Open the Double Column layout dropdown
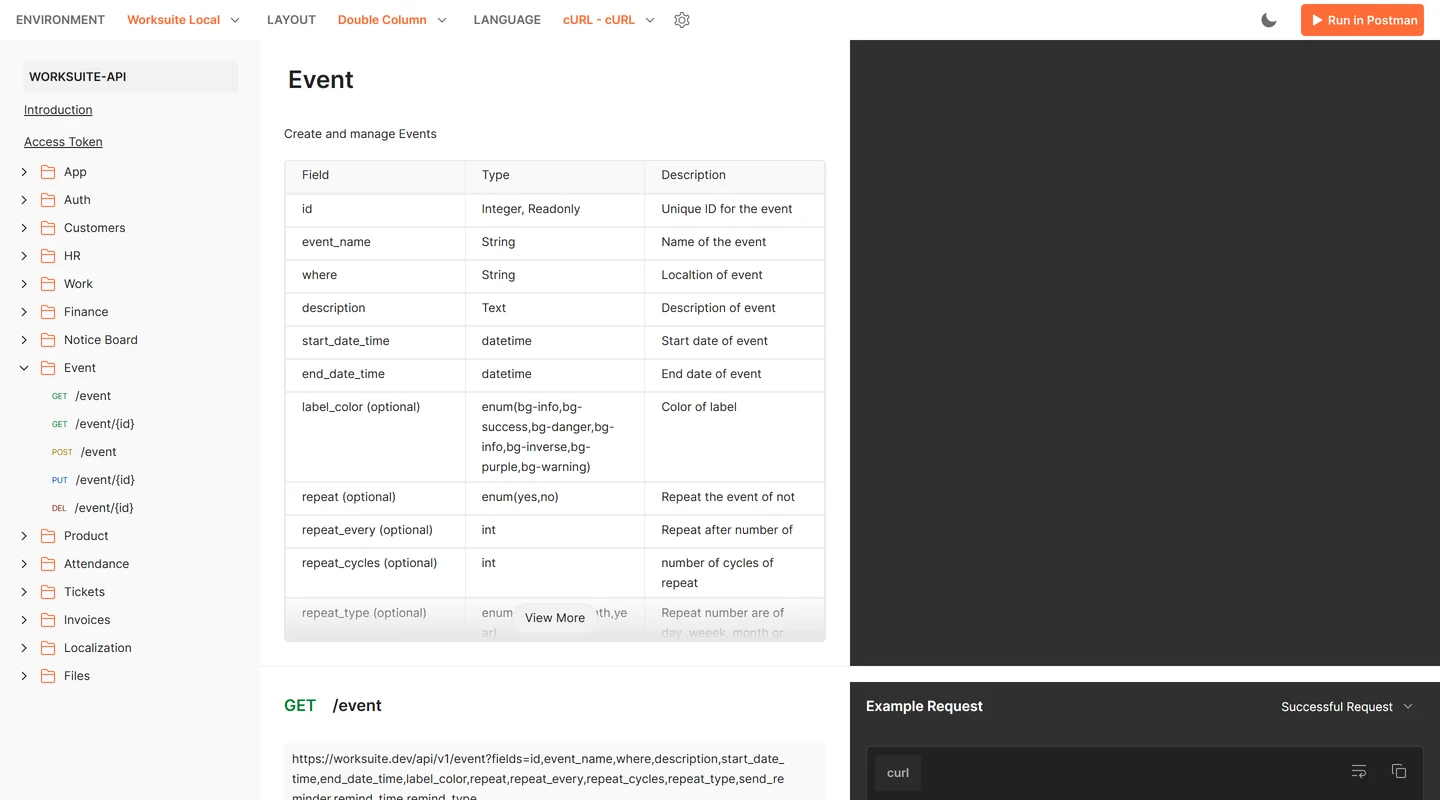The image size is (1440, 800). 393,20
